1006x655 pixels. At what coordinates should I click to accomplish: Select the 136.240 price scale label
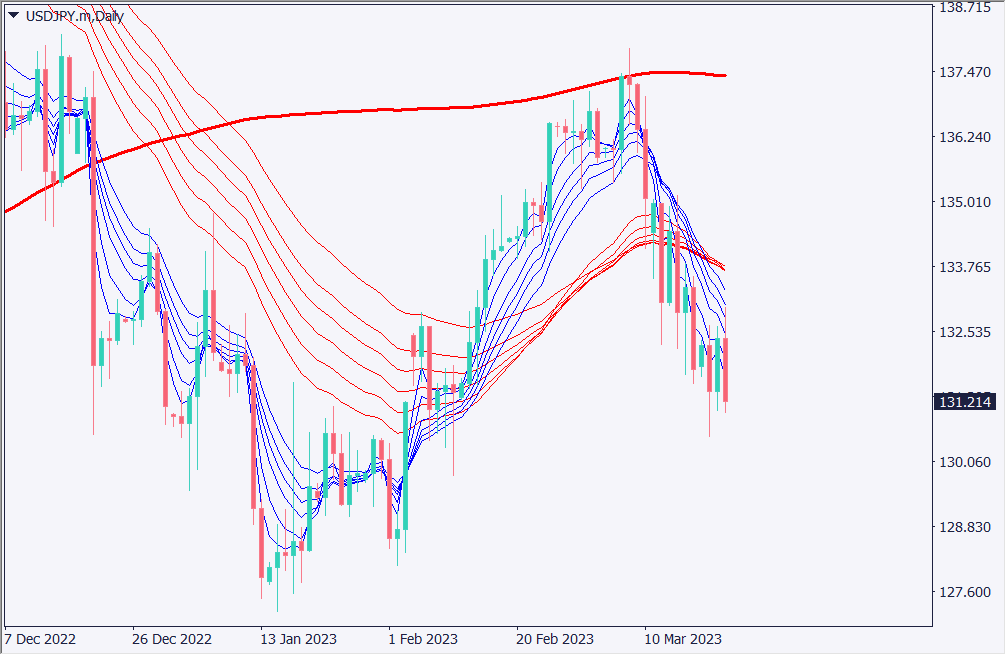966,137
